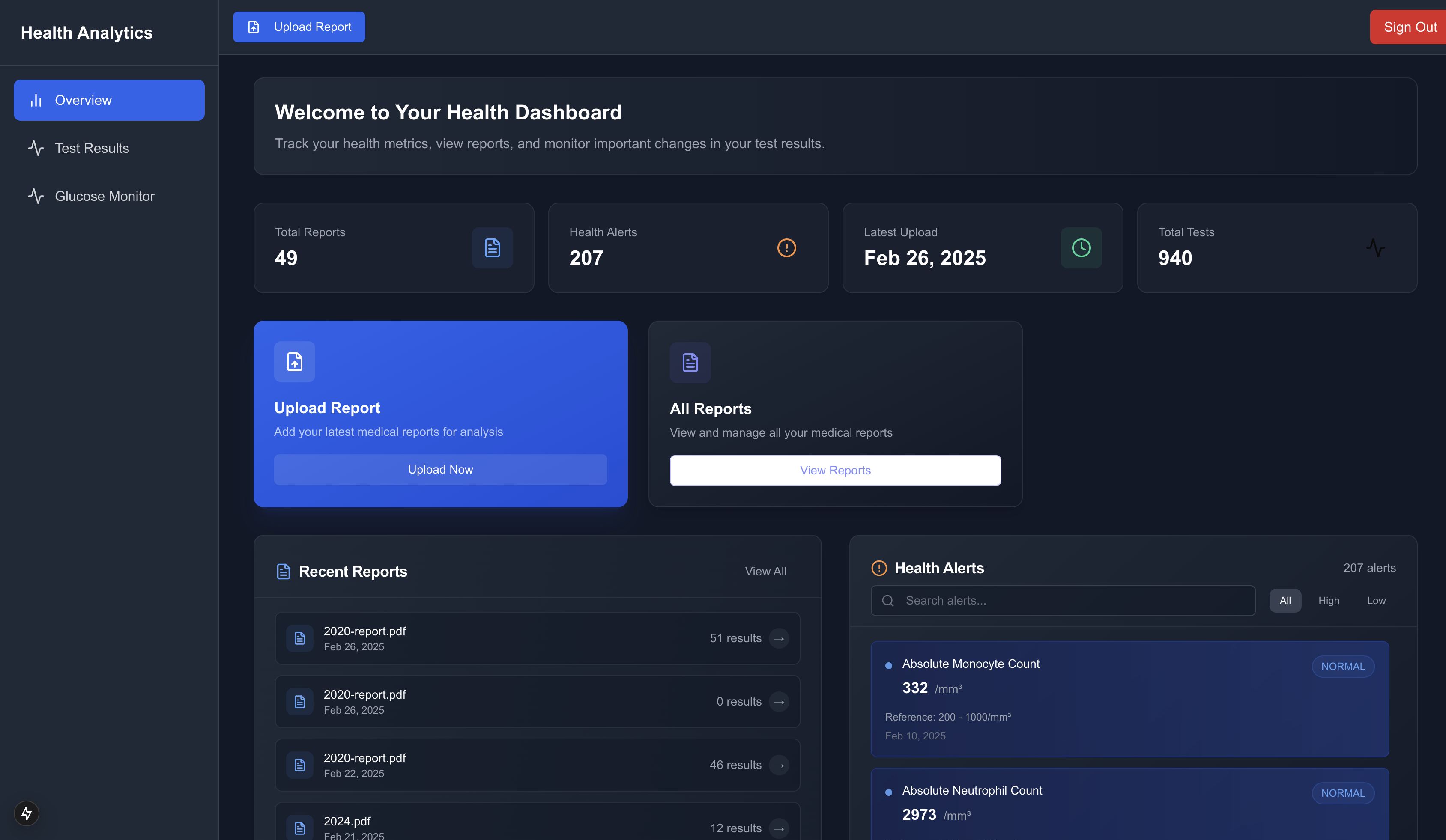1446x840 pixels.
Task: Open View All recent reports
Action: click(x=765, y=571)
